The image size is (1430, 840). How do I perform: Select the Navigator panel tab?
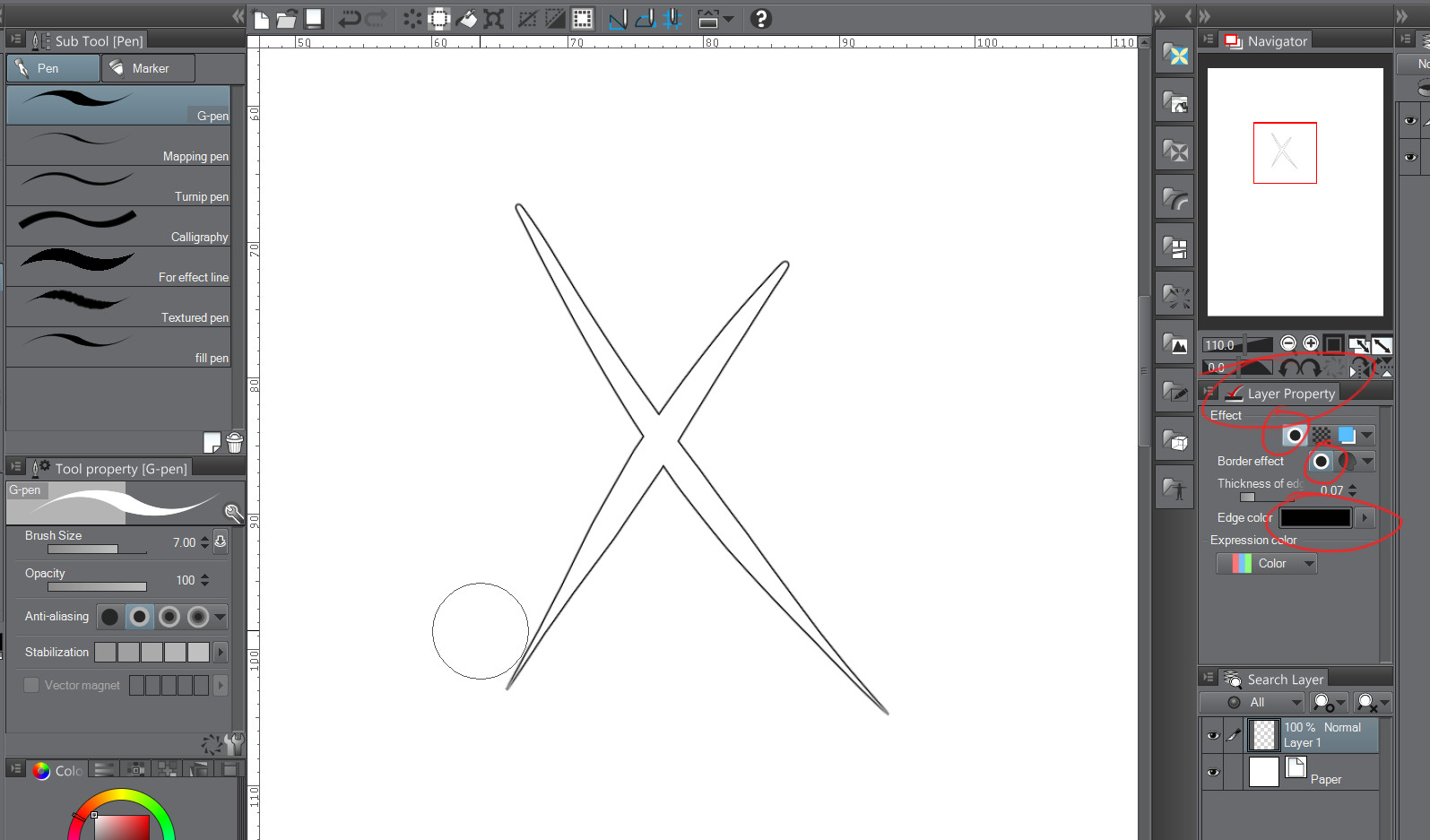[x=1266, y=40]
